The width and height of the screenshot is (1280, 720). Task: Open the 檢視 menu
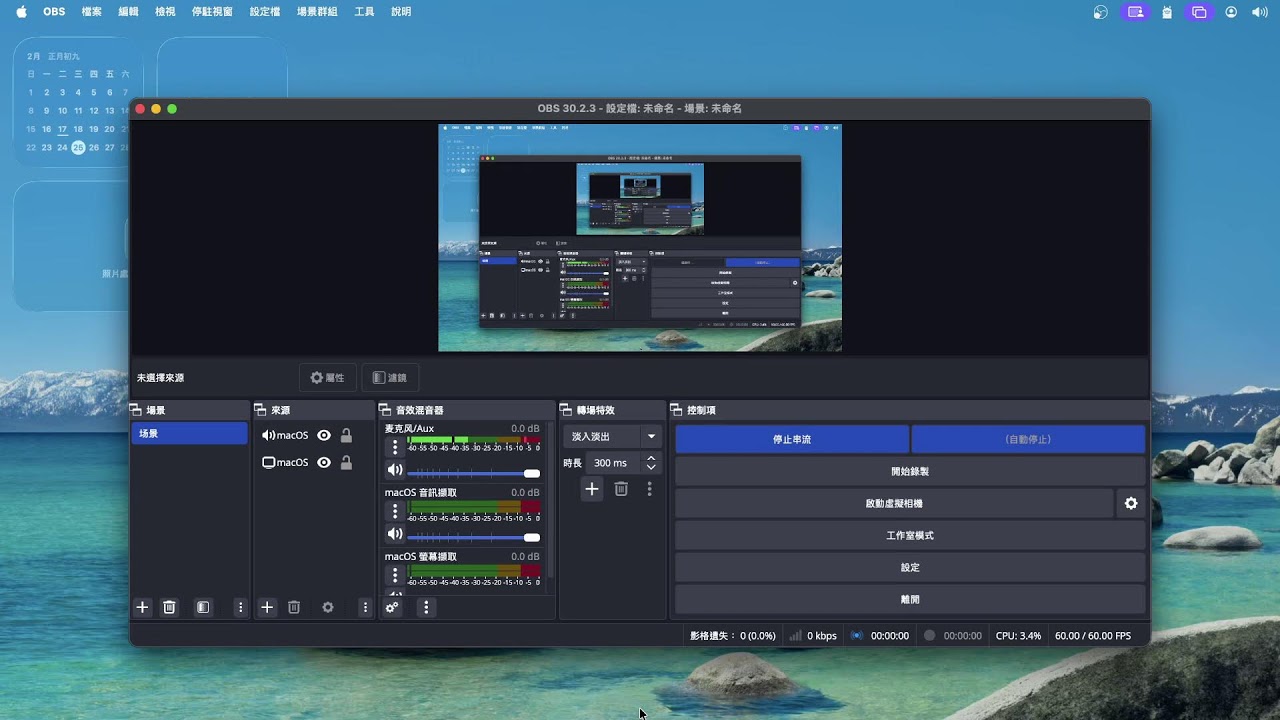point(165,12)
